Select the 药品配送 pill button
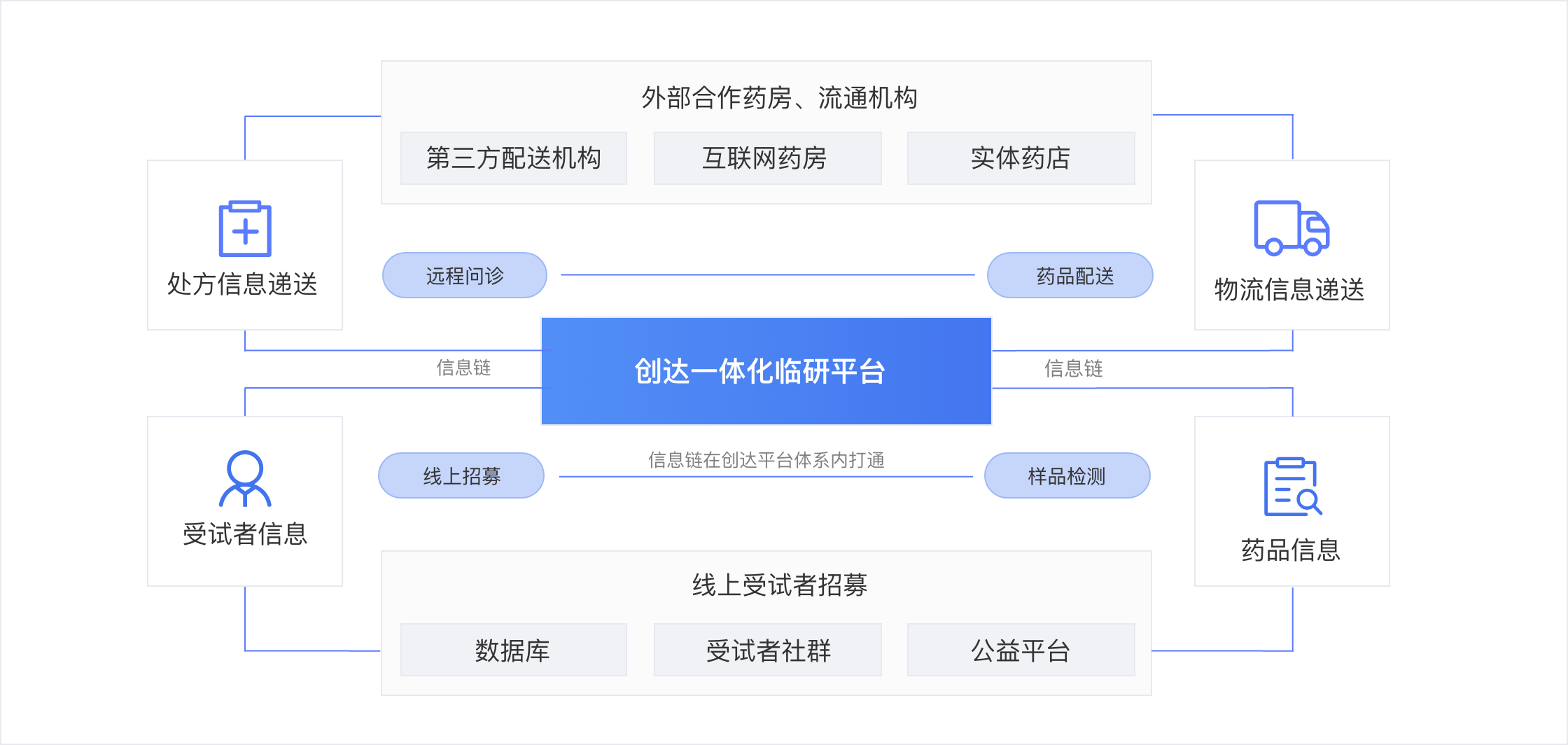This screenshot has height=745, width=1568. point(1070,275)
